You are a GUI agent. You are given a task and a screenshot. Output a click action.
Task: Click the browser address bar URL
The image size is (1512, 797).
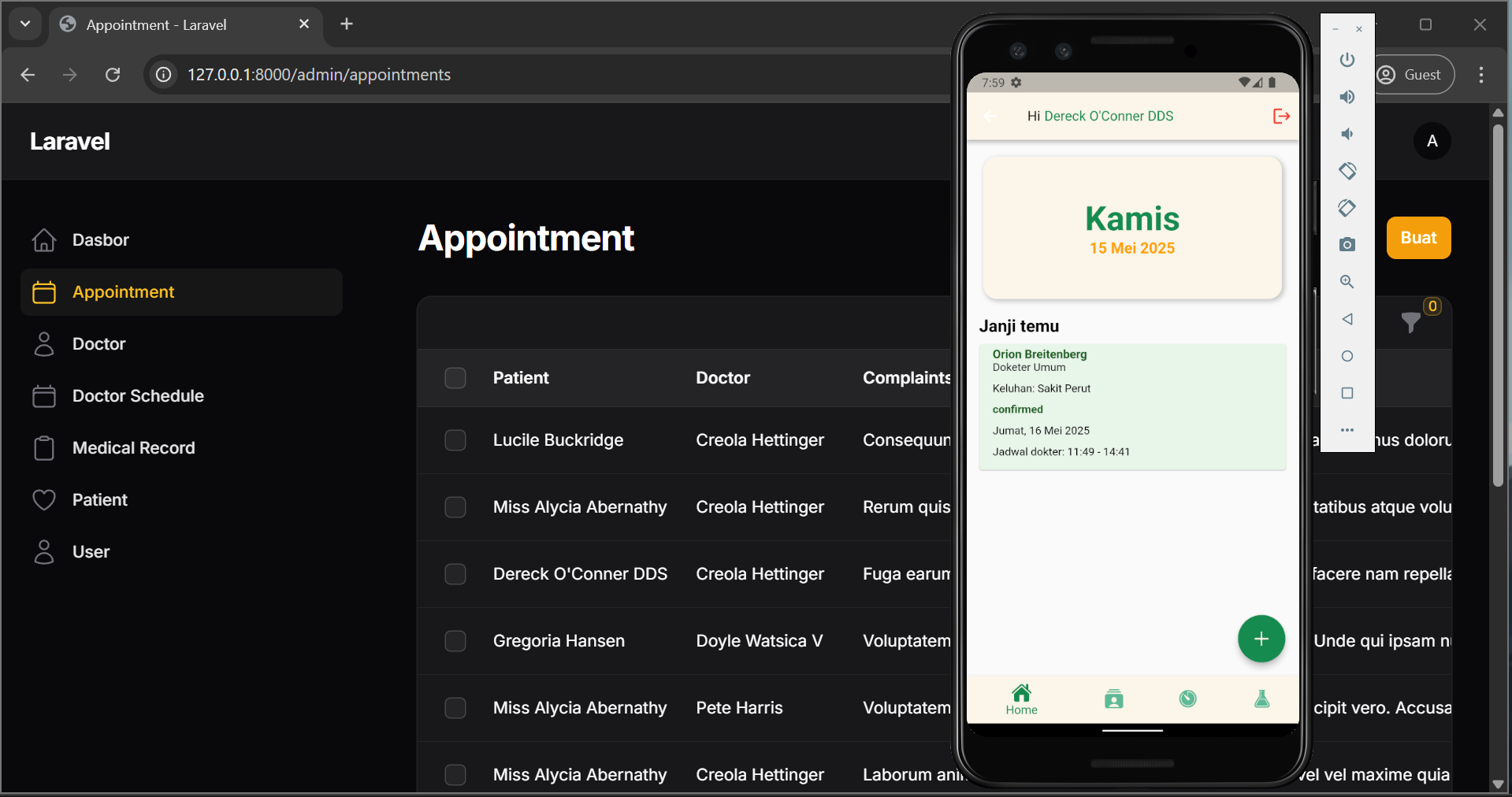point(318,74)
